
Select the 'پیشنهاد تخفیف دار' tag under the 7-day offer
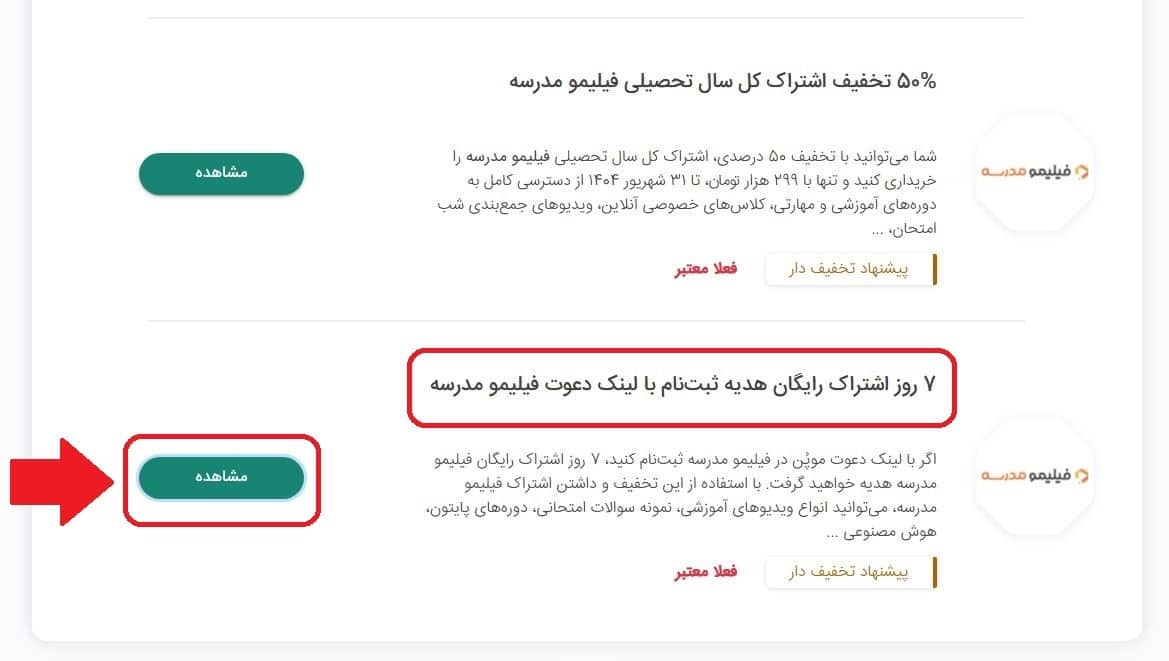[x=851, y=572]
